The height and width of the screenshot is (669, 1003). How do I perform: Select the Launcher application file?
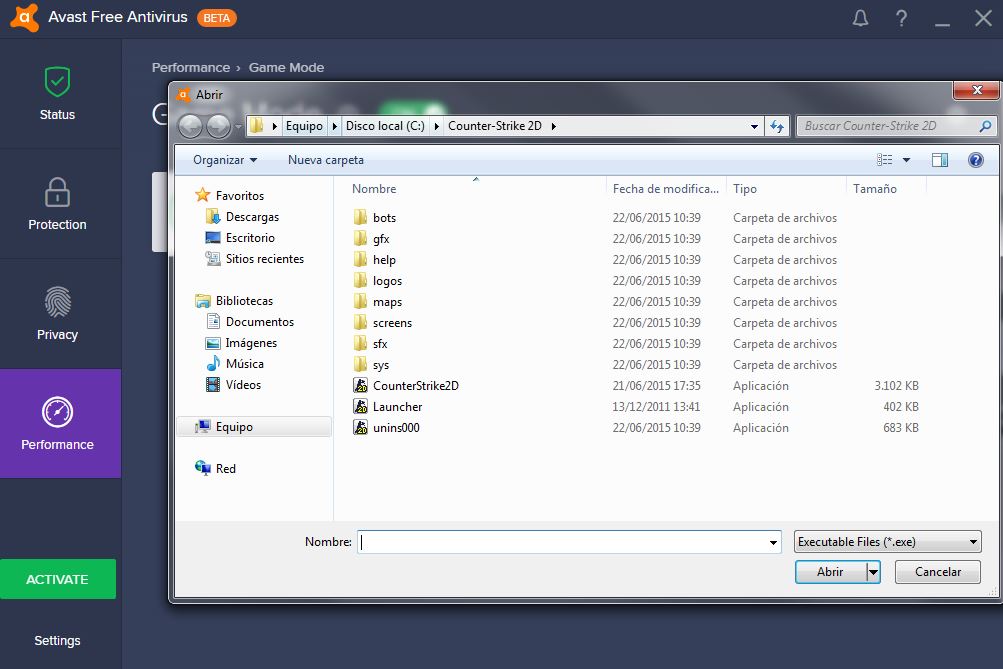coord(397,407)
